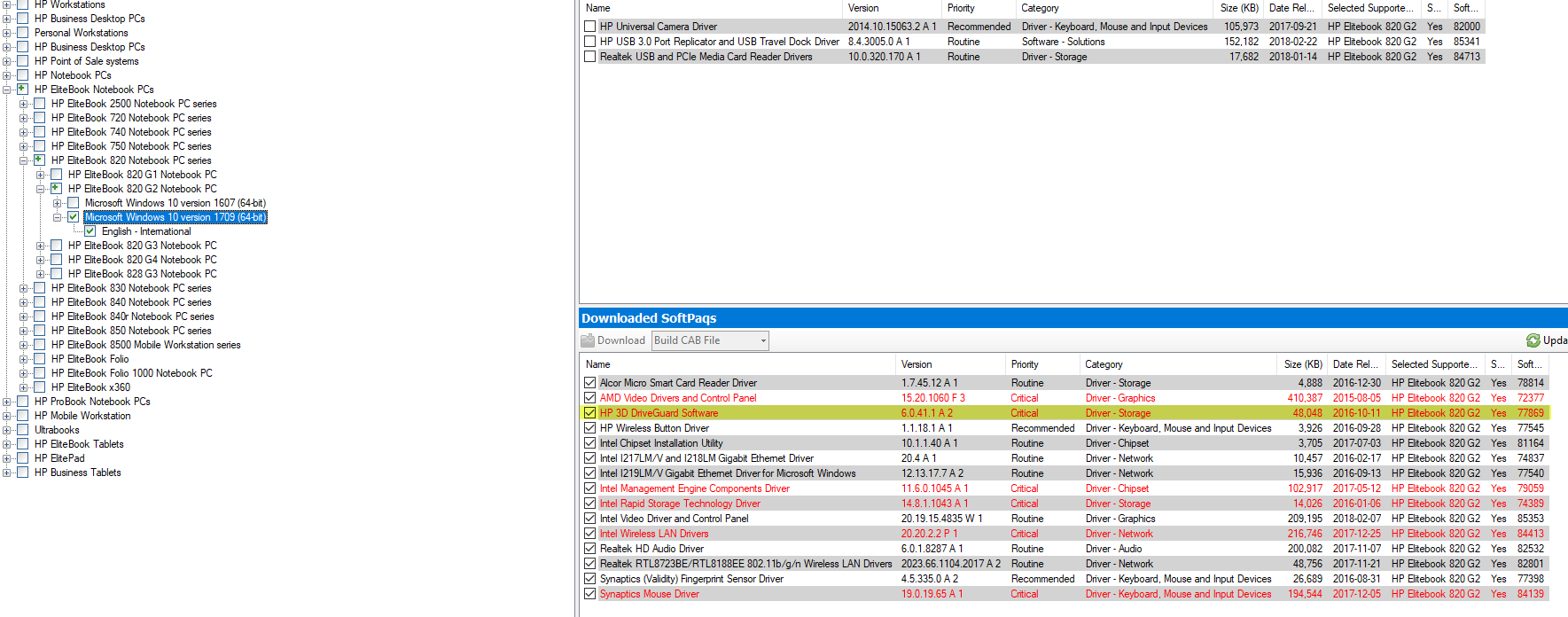
Task: Sort downloaded SoftPaqs by Size (KB) column
Action: click(1303, 364)
